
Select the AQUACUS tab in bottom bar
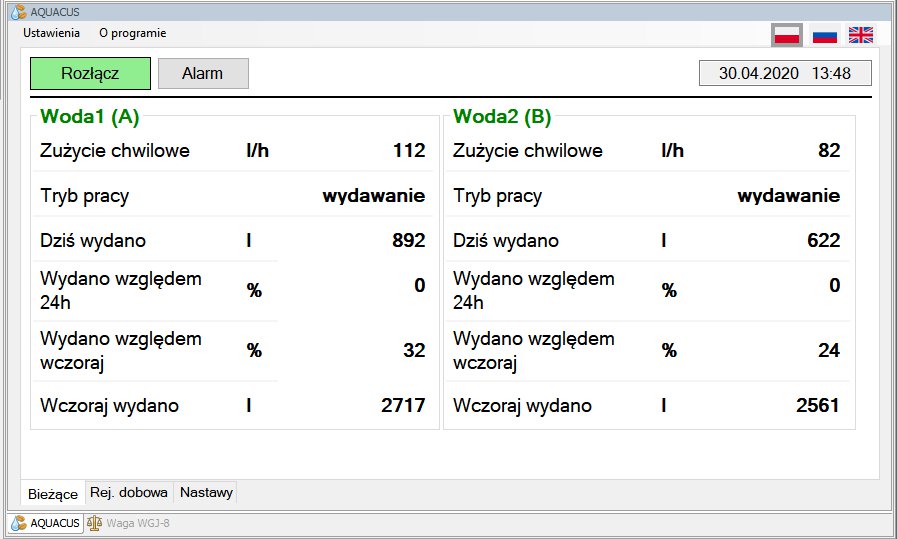coord(45,523)
